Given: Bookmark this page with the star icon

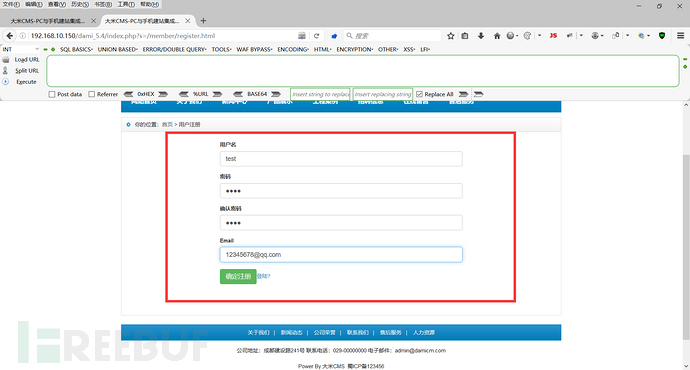Looking at the screenshot, I should (451, 36).
